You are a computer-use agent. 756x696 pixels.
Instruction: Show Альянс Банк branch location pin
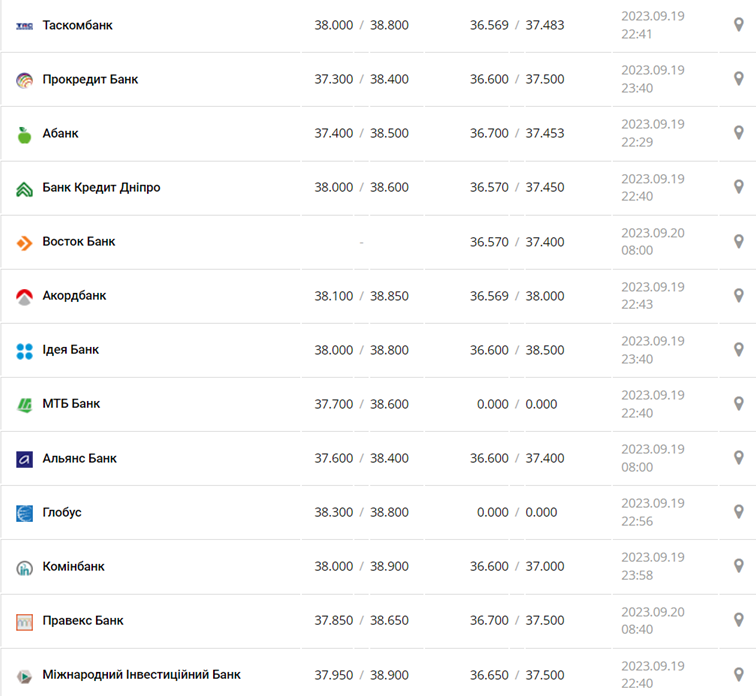[x=739, y=458]
